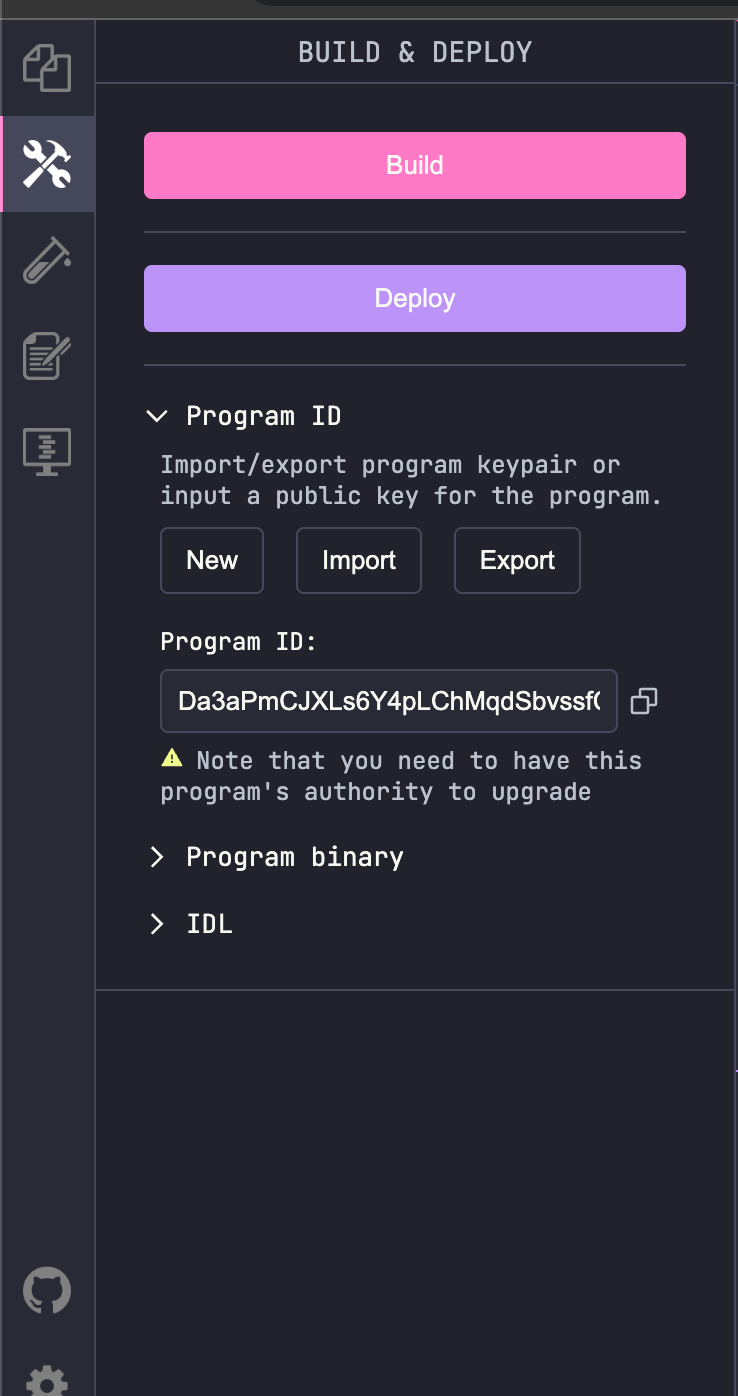Click the yellow warning triangle icon
This screenshot has width=738, height=1396.
(172, 759)
